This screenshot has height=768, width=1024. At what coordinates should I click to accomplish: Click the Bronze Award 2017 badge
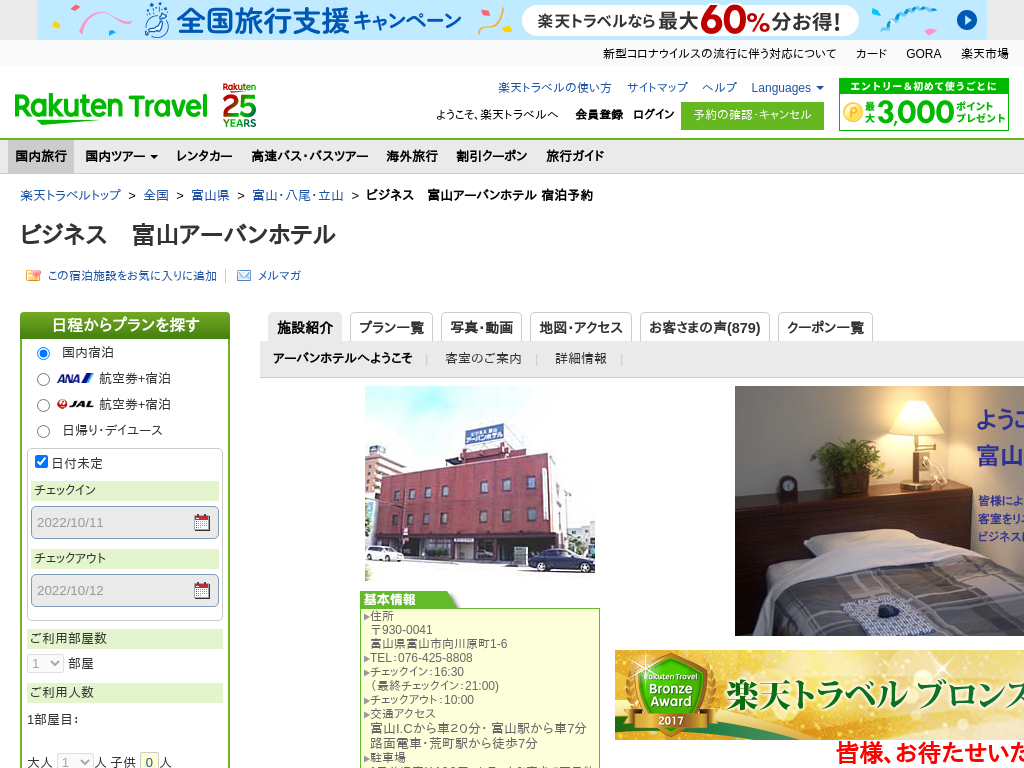pos(671,695)
